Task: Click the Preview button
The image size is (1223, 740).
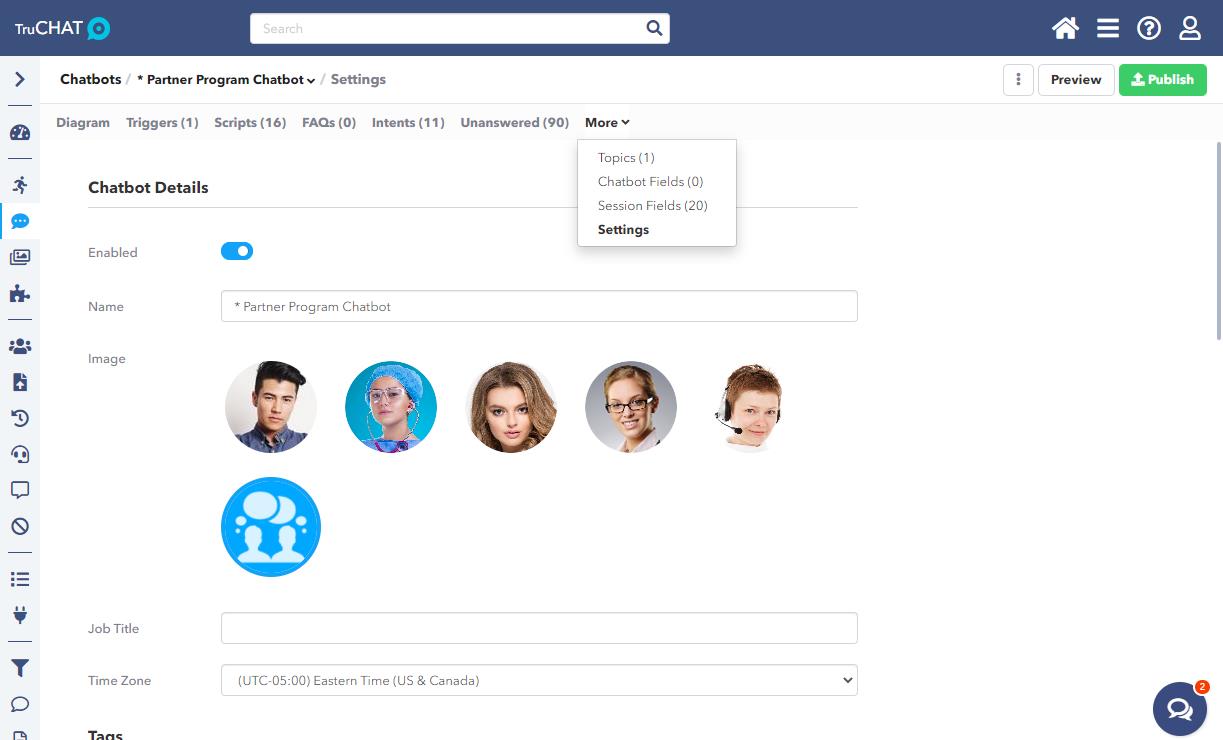Action: (1076, 80)
